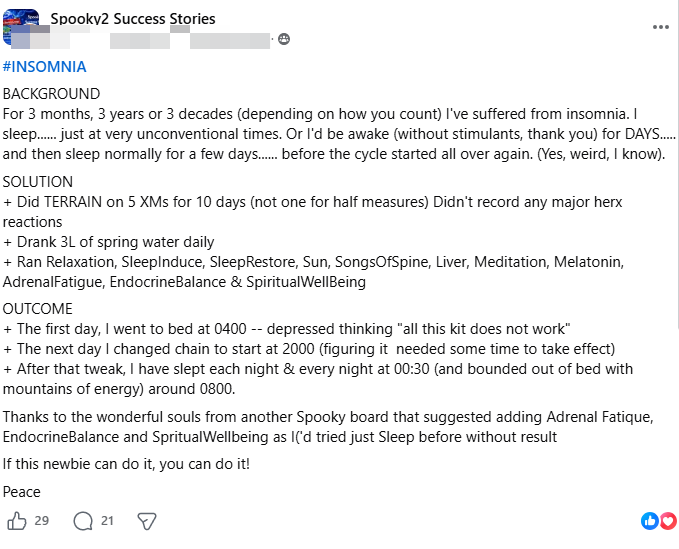The width and height of the screenshot is (679, 549).
Task: View the blue Like reaction emoji
Action: (x=650, y=521)
